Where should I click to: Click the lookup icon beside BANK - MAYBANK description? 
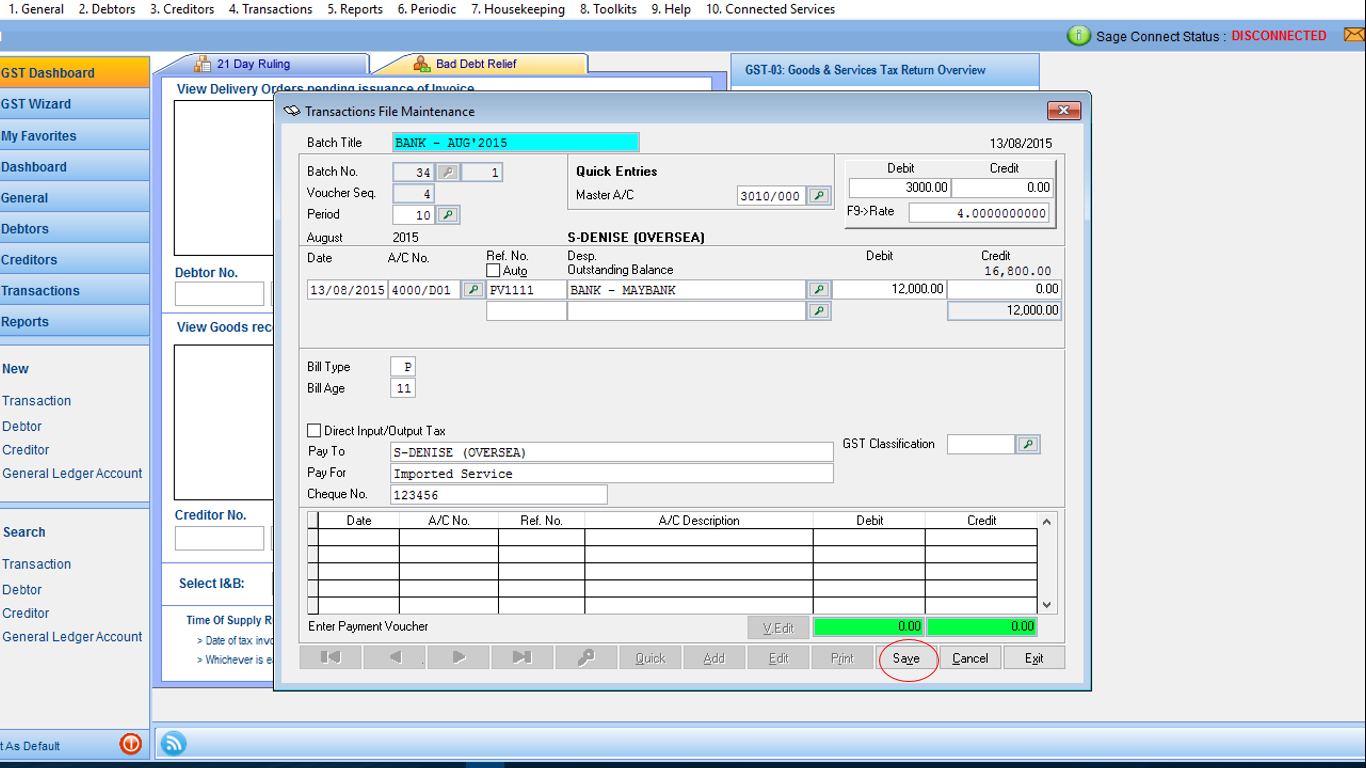click(819, 289)
